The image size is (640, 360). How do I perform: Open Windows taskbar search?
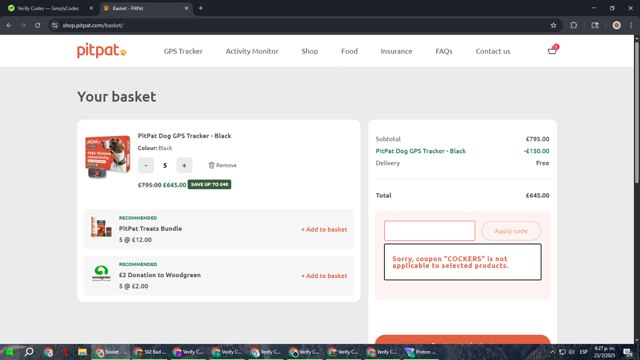[x=29, y=352]
